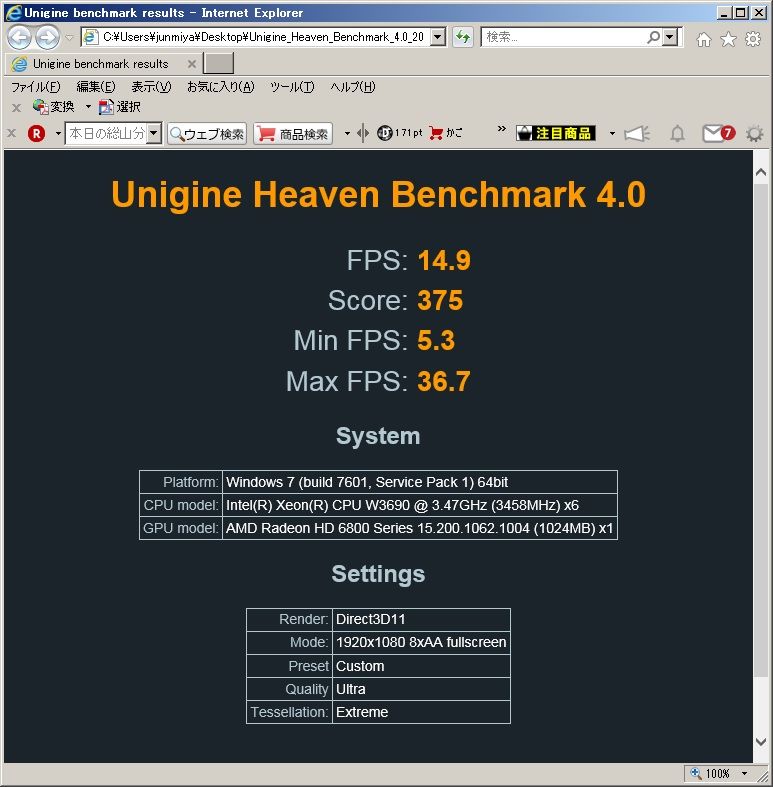
Task: Open the Rakuten toolbar settings gear
Action: coord(754,134)
